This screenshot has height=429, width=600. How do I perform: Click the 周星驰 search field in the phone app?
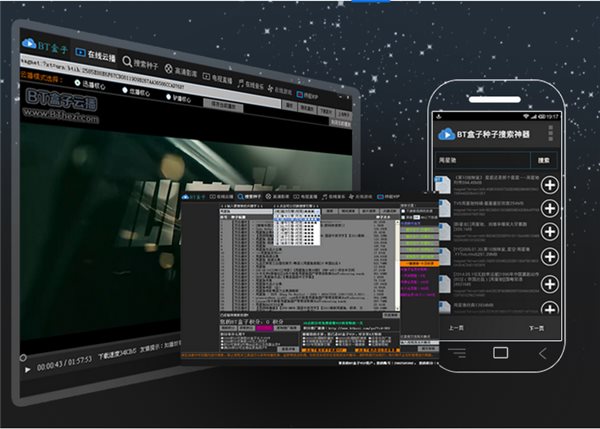(483, 160)
